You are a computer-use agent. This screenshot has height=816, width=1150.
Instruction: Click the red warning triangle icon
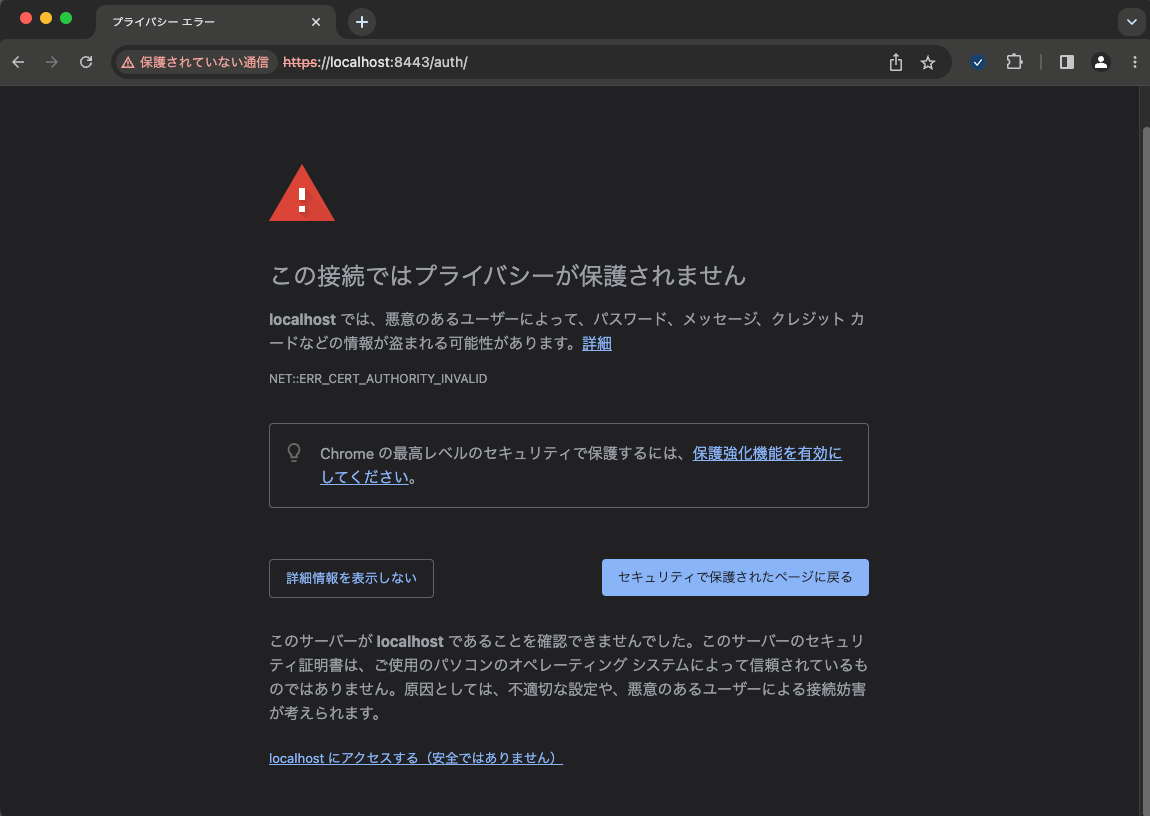[x=301, y=193]
